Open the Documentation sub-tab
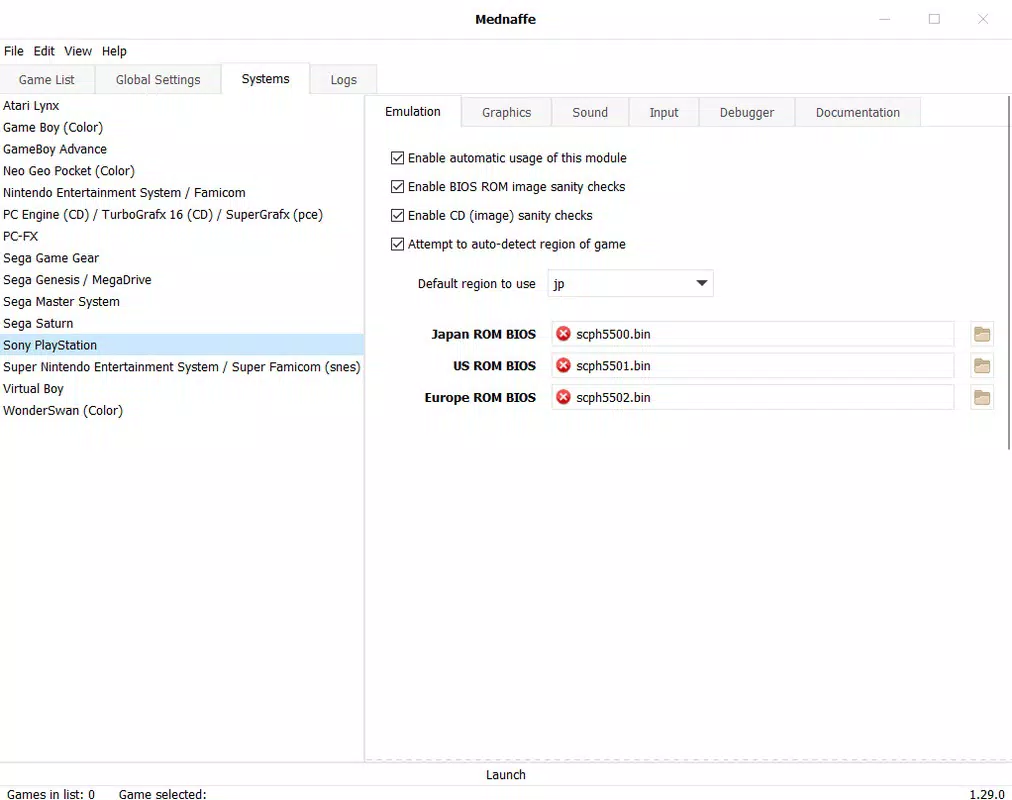The image size is (1012, 800). coord(858,113)
